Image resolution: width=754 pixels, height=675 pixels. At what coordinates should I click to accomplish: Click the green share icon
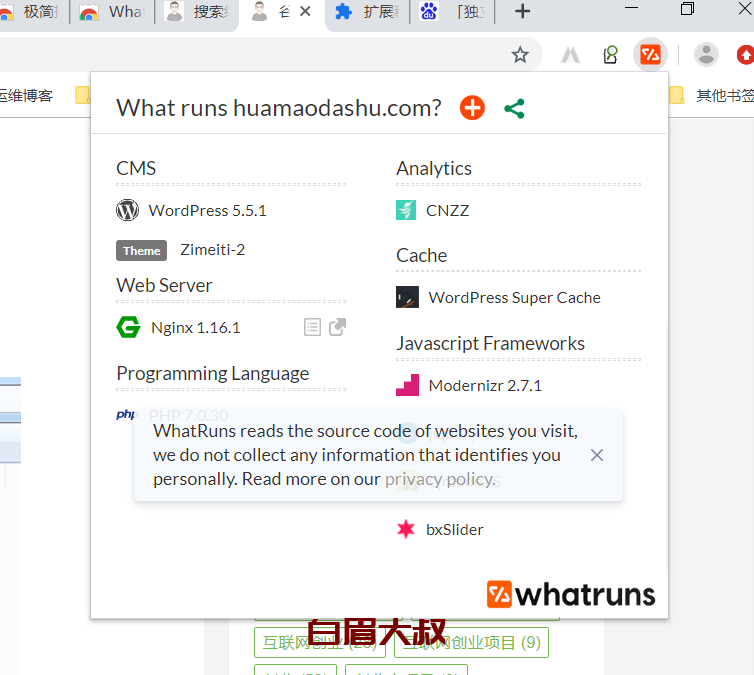[x=514, y=108]
